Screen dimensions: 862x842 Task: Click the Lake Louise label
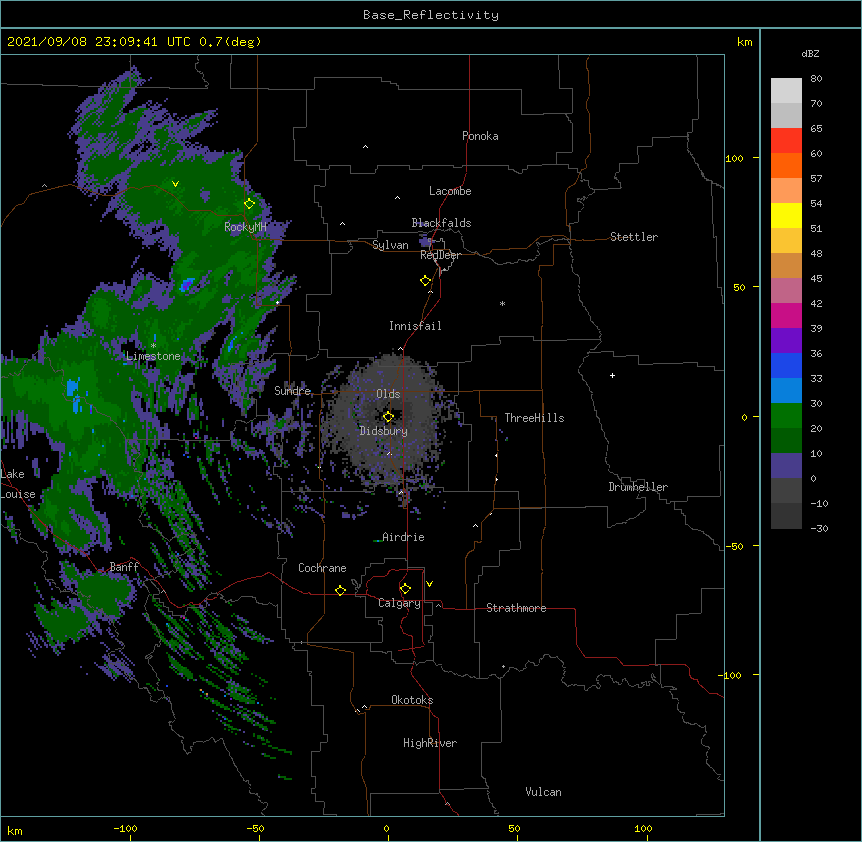coord(18,484)
